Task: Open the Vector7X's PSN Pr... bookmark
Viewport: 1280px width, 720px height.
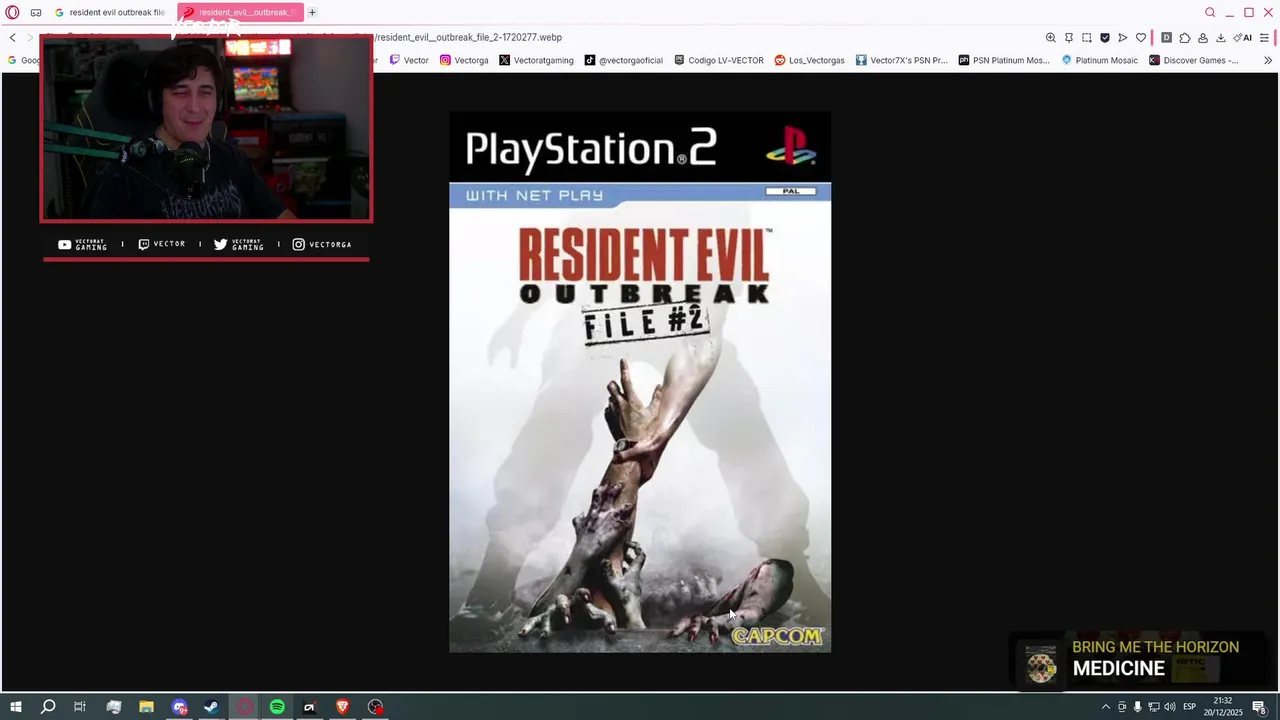Action: pyautogui.click(x=902, y=60)
